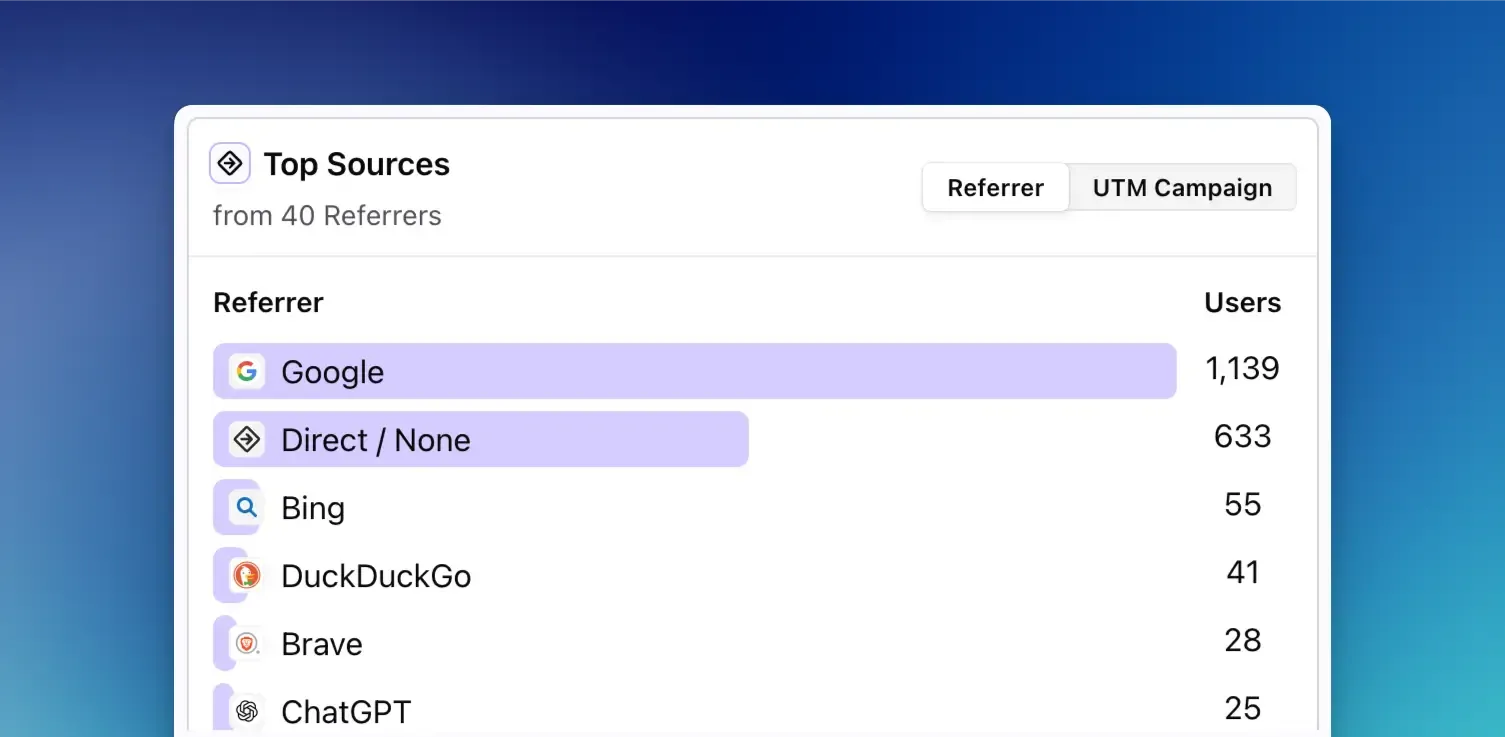Switch to the Referrer tab
Screen dimensions: 1505x737
995,187
